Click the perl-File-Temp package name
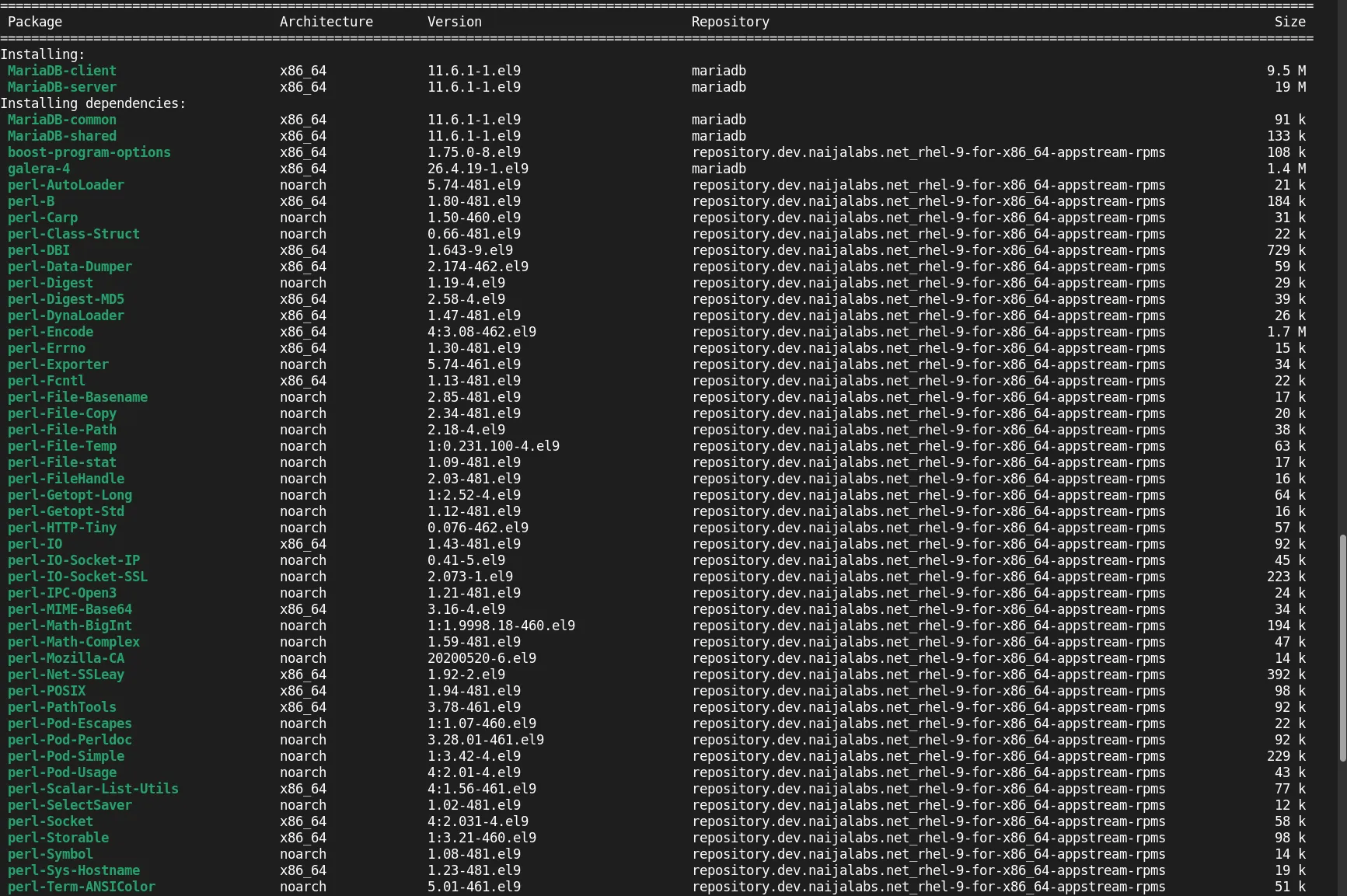 [x=62, y=446]
